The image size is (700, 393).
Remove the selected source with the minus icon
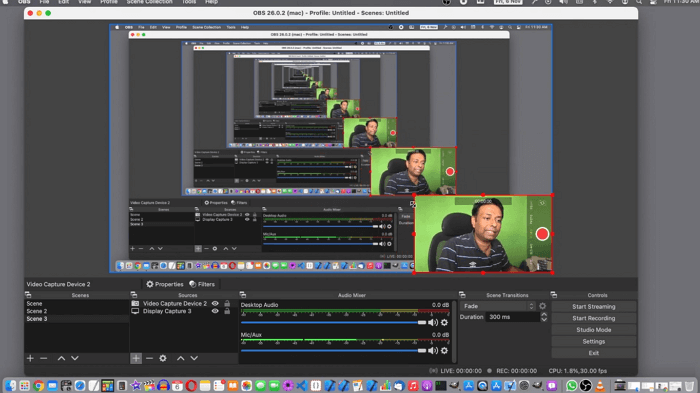149,358
